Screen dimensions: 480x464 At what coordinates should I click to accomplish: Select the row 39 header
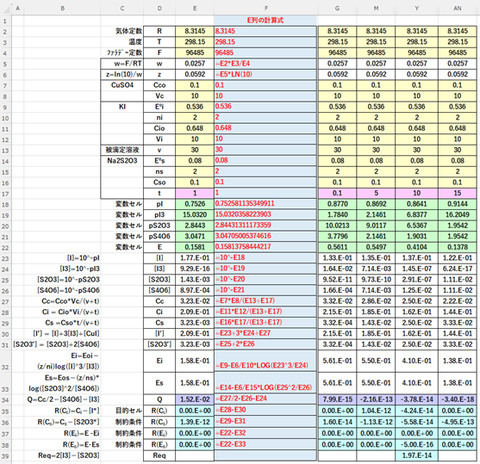pyautogui.click(x=5, y=456)
